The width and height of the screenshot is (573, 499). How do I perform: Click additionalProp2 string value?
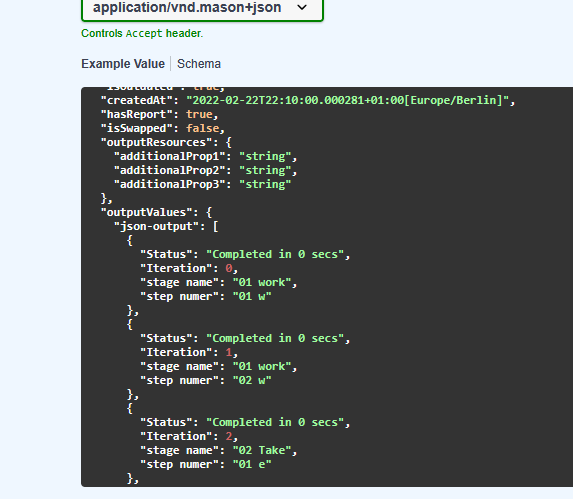point(265,170)
